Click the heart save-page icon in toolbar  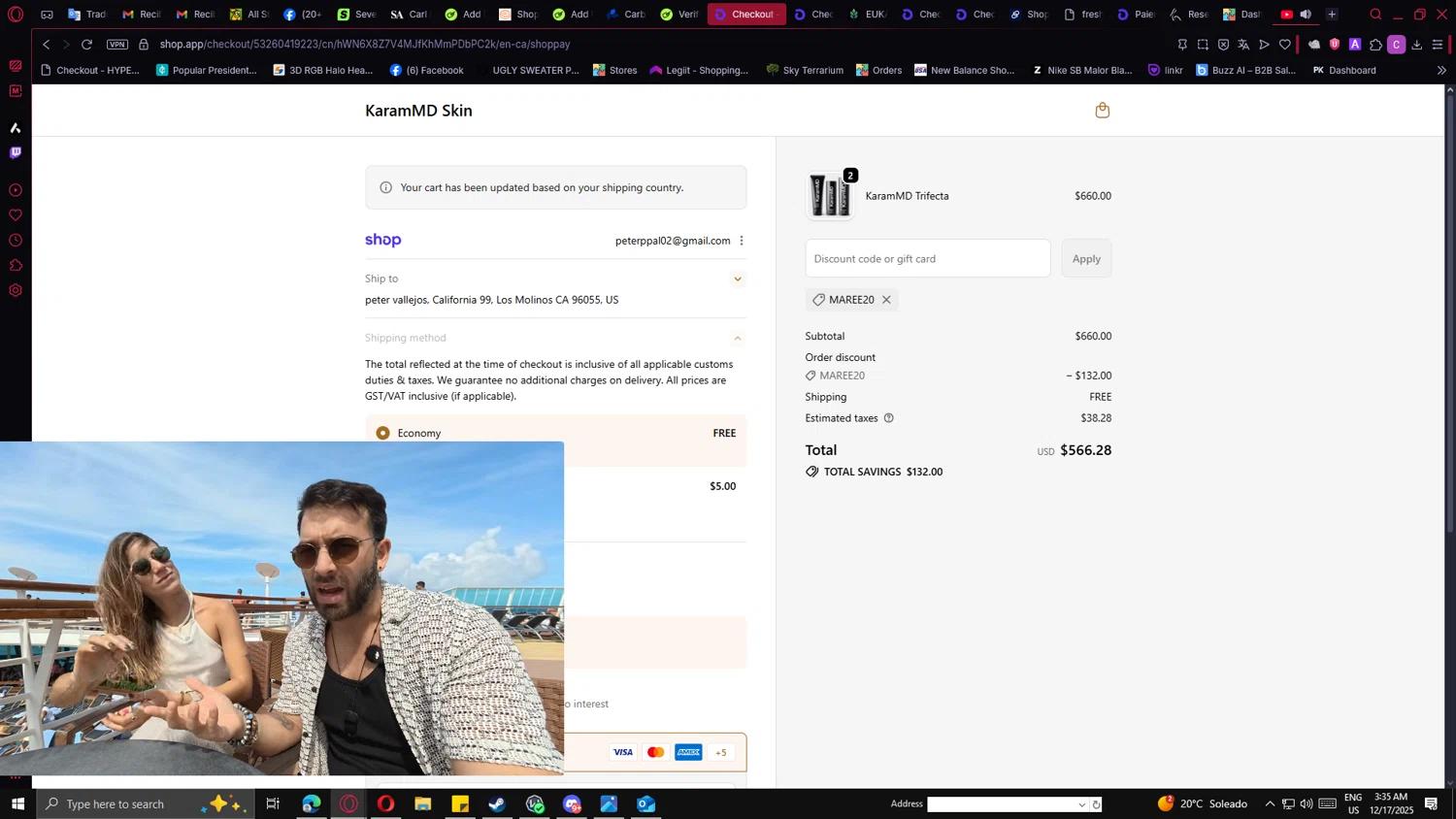1285,45
